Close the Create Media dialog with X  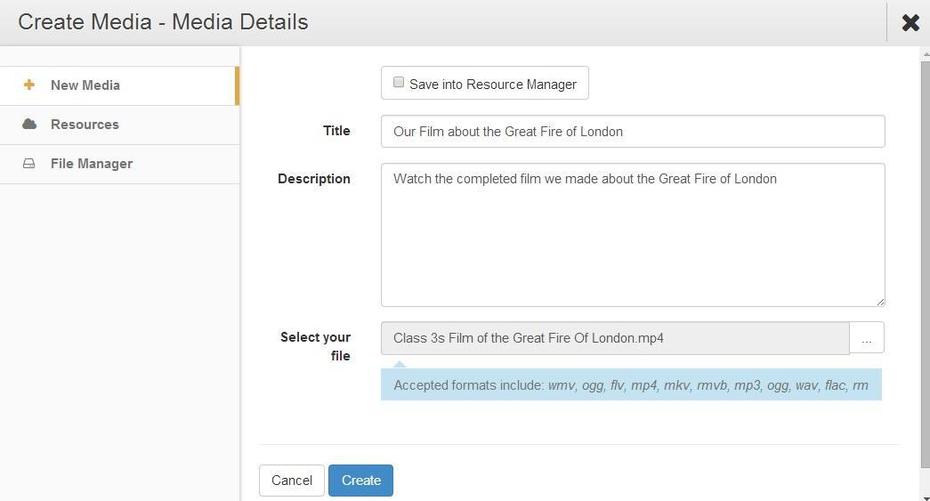point(910,23)
